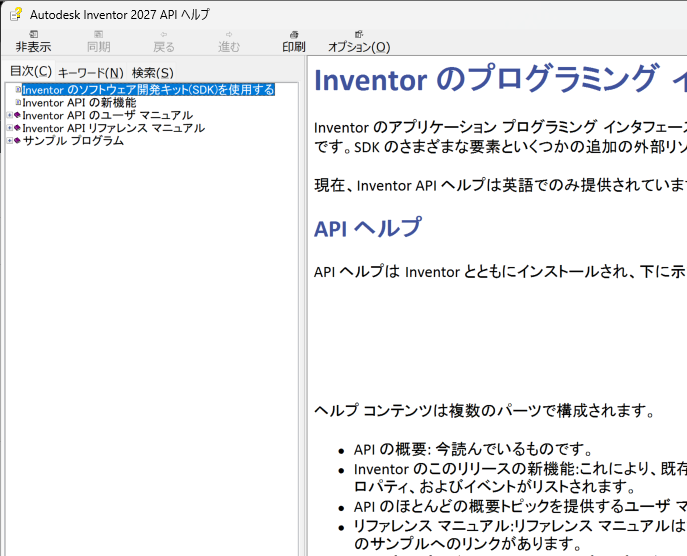Click the 戻る (Back) toolbar button

(x=164, y=42)
